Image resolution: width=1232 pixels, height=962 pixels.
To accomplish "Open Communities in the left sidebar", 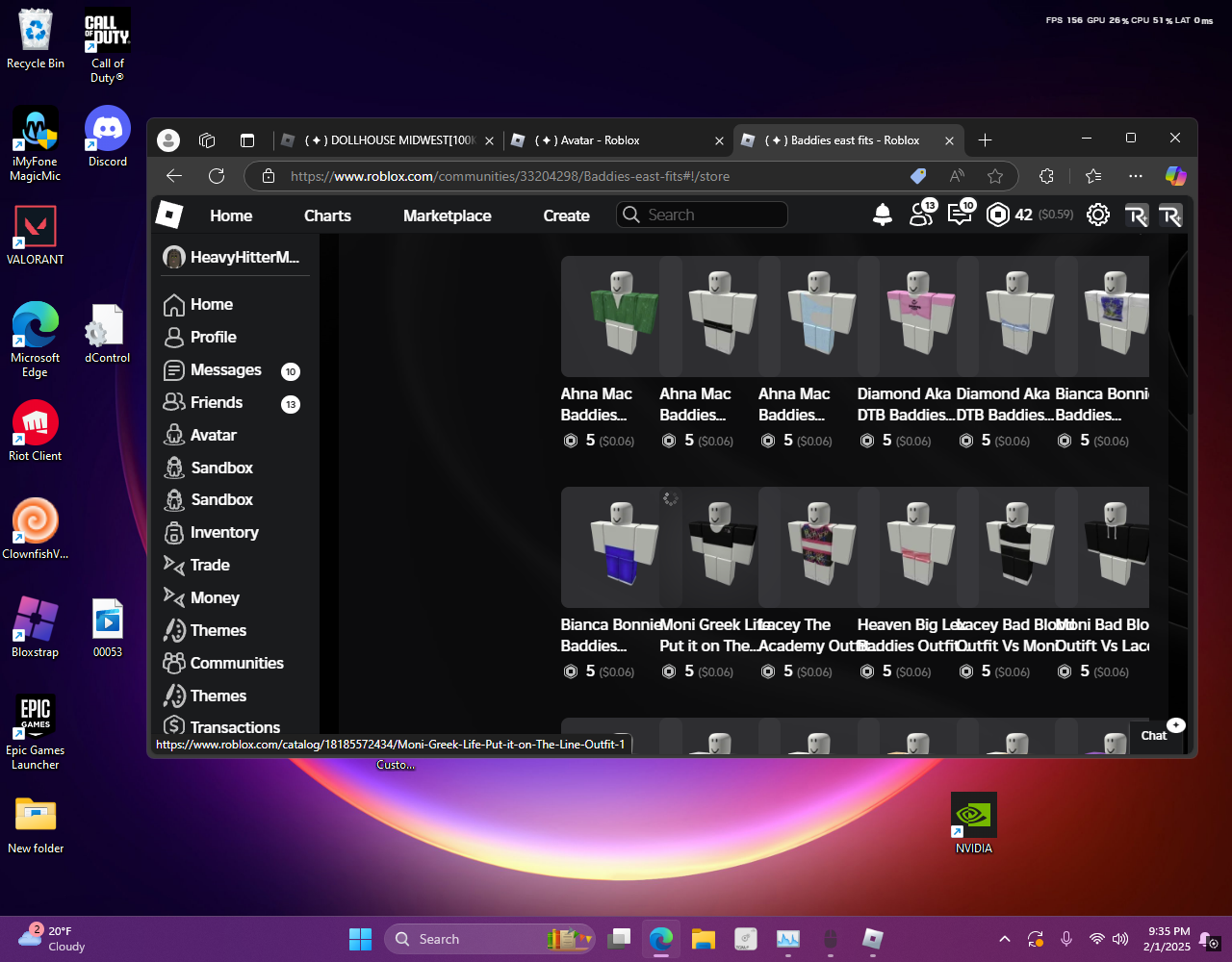I will [236, 663].
